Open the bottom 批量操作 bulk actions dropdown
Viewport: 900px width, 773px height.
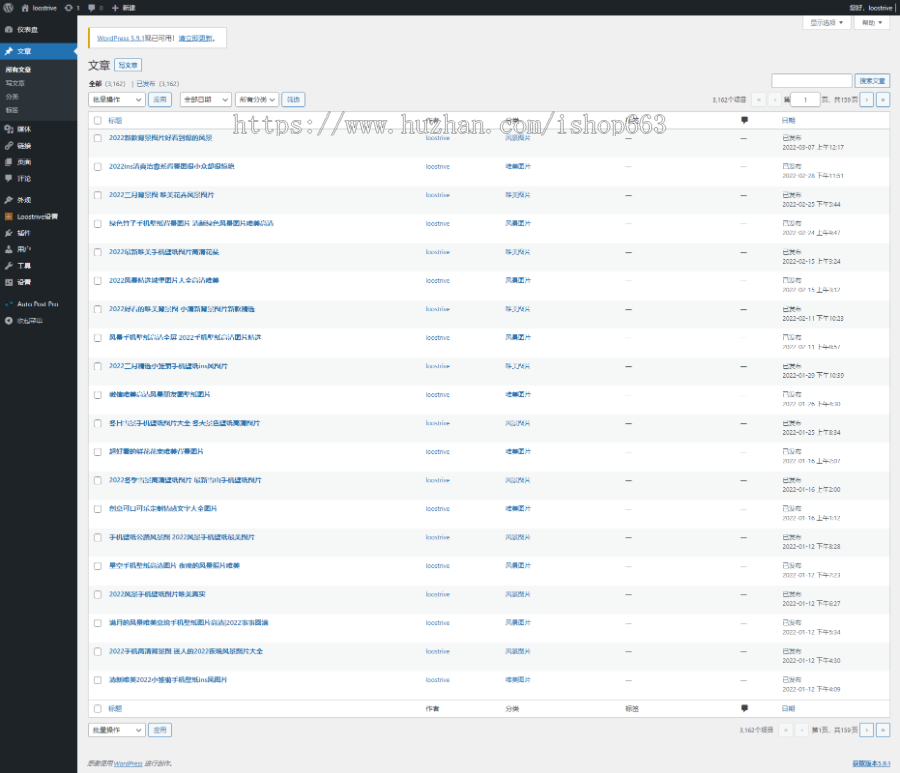pos(117,730)
